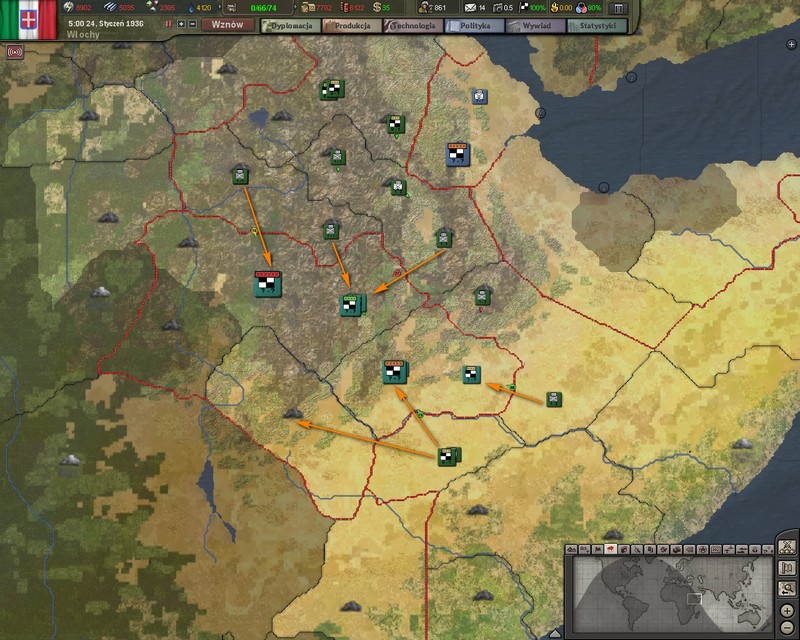Select the flag map mode button above minimap
800x640 pixels.
pyautogui.click(x=598, y=550)
